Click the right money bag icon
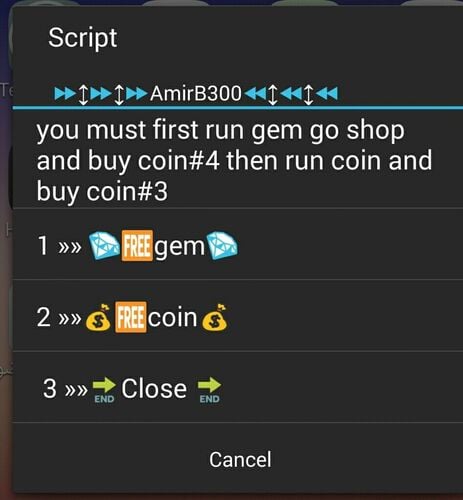This screenshot has width=463, height=500. [x=215, y=317]
